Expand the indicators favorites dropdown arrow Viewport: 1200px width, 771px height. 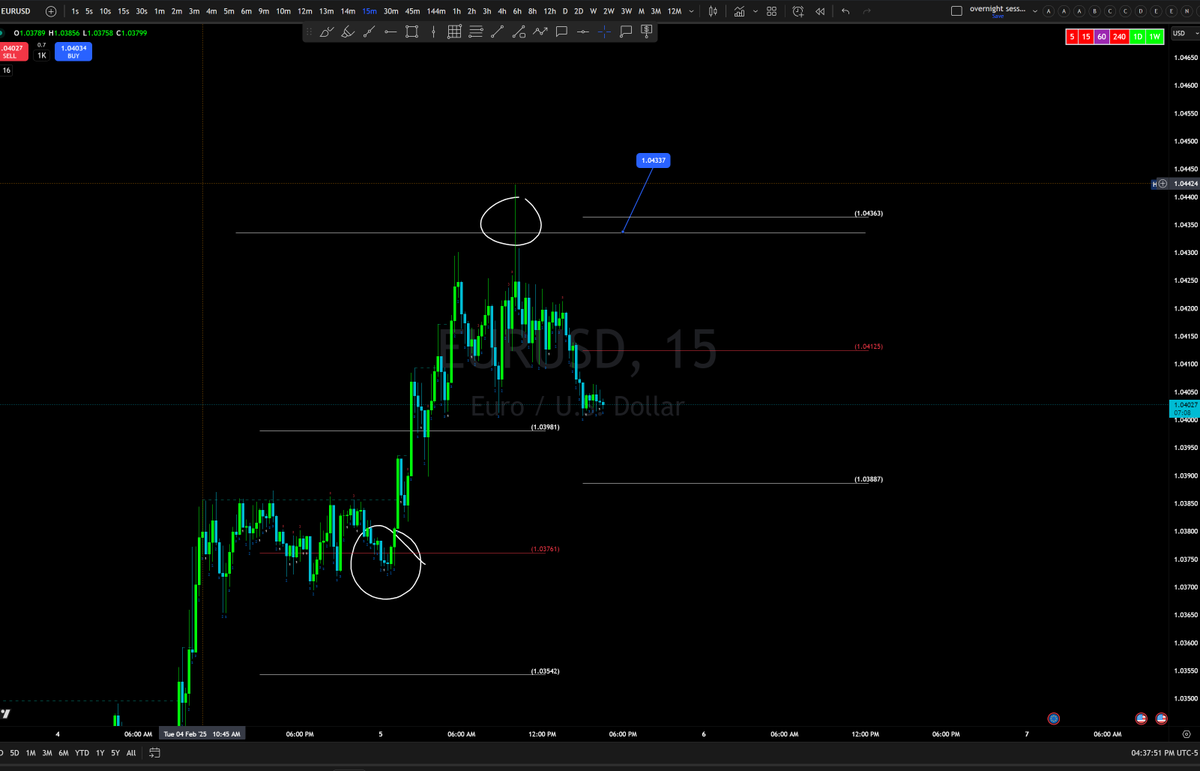pos(755,11)
